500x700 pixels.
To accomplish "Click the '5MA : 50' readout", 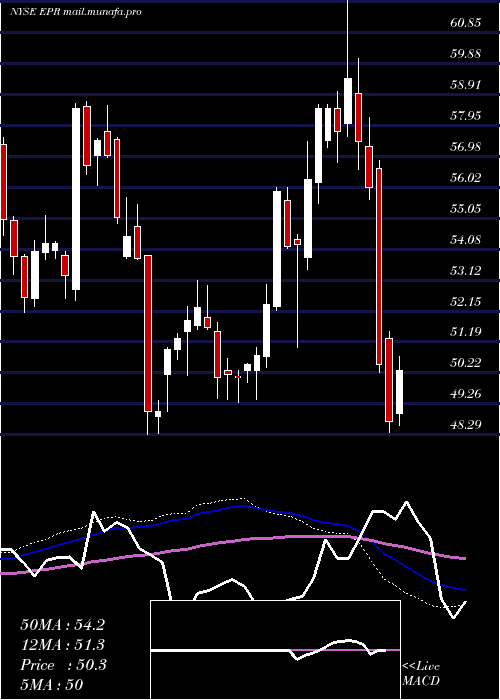I will [52, 685].
